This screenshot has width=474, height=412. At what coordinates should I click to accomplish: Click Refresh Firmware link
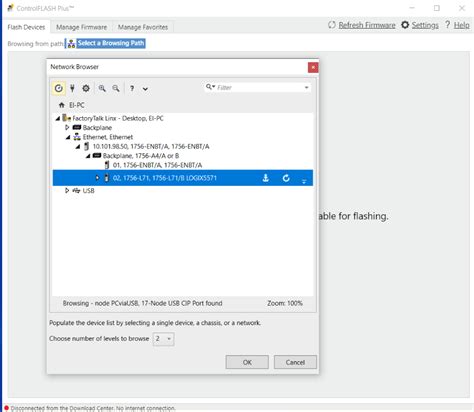367,25
